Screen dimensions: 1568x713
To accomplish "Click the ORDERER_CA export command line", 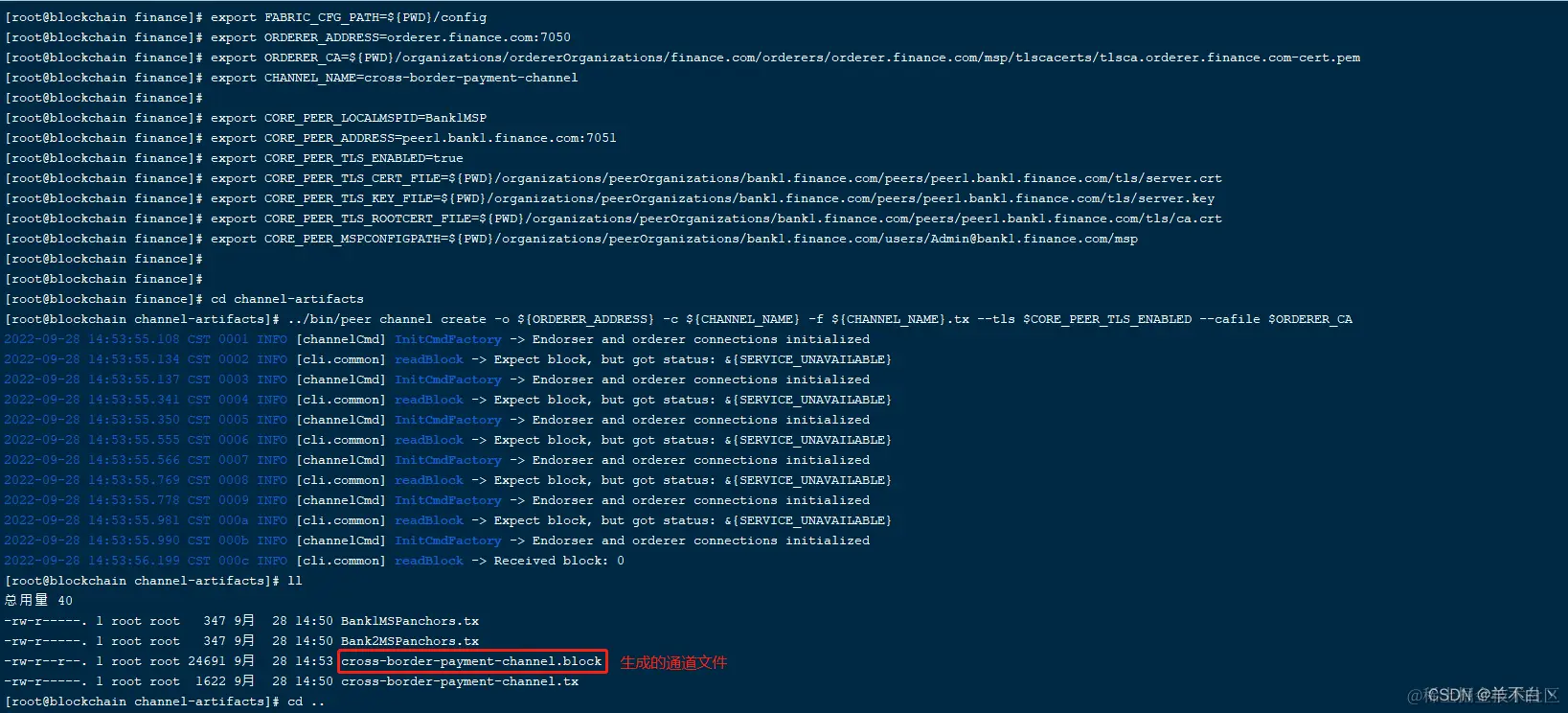I will click(682, 57).
